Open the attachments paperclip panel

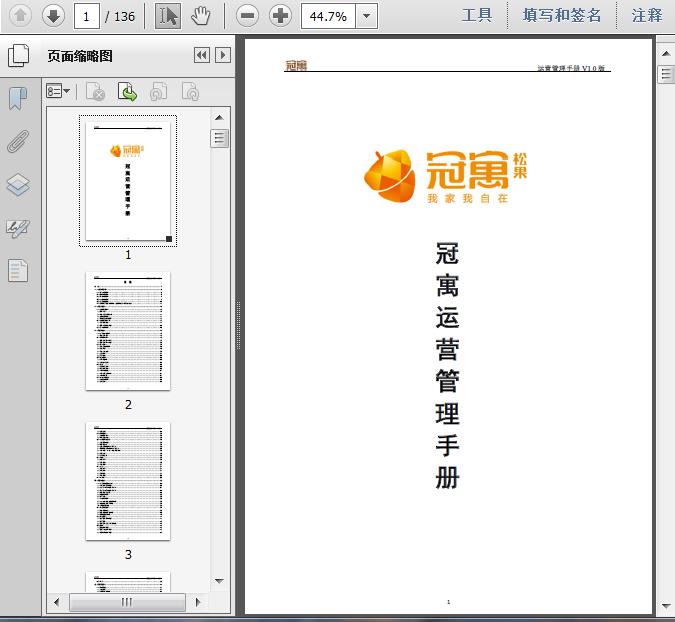click(x=18, y=141)
